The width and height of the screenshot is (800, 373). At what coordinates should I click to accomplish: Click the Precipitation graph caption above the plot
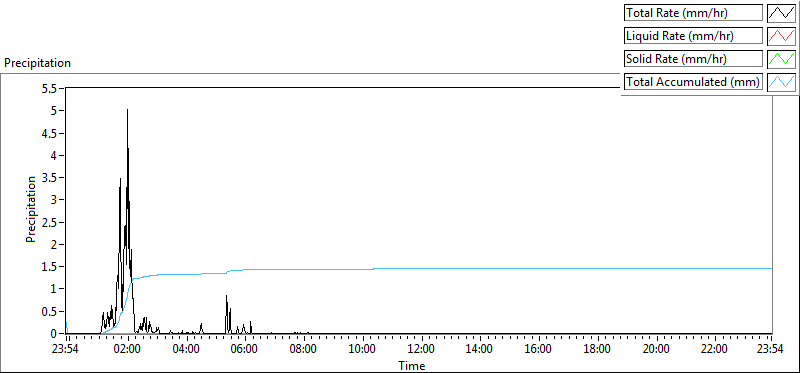pos(37,63)
